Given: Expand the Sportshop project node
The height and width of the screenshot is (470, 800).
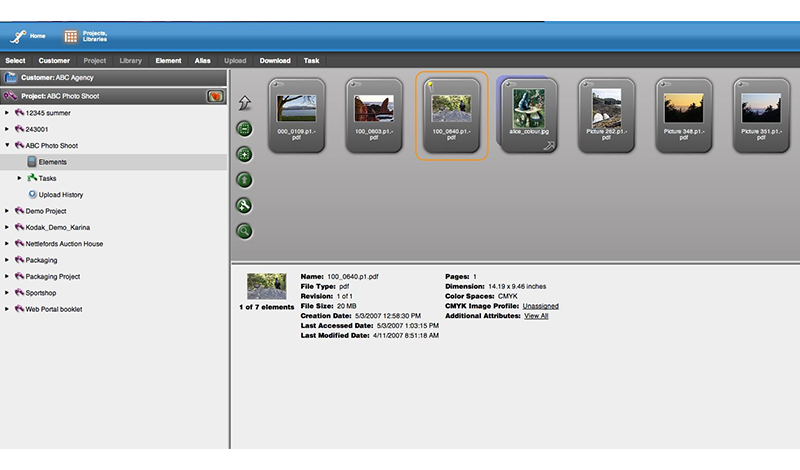Looking at the screenshot, I should tap(7, 292).
